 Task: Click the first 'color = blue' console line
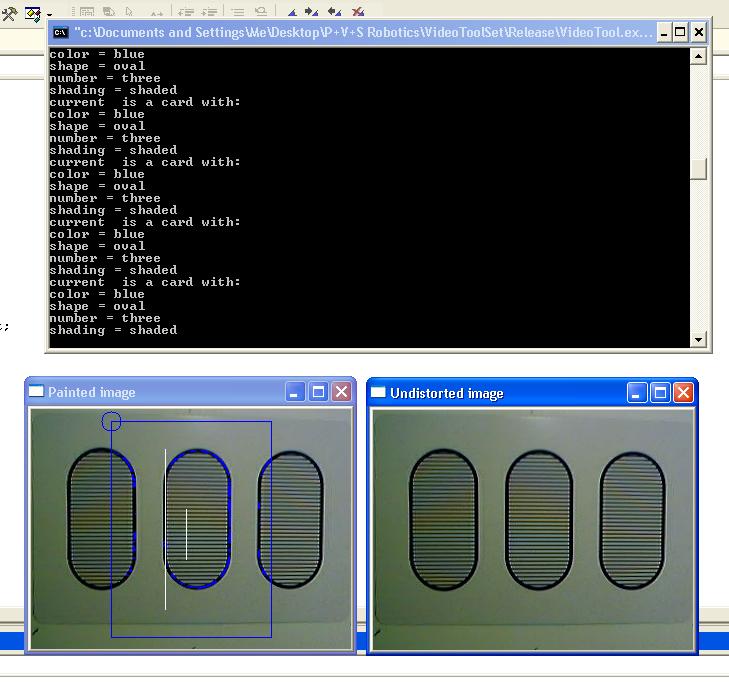point(97,54)
